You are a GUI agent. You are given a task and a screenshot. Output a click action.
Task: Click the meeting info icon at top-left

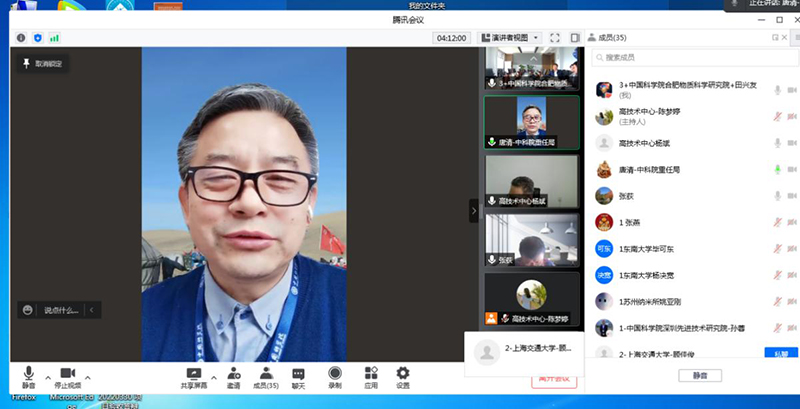pos(21,37)
